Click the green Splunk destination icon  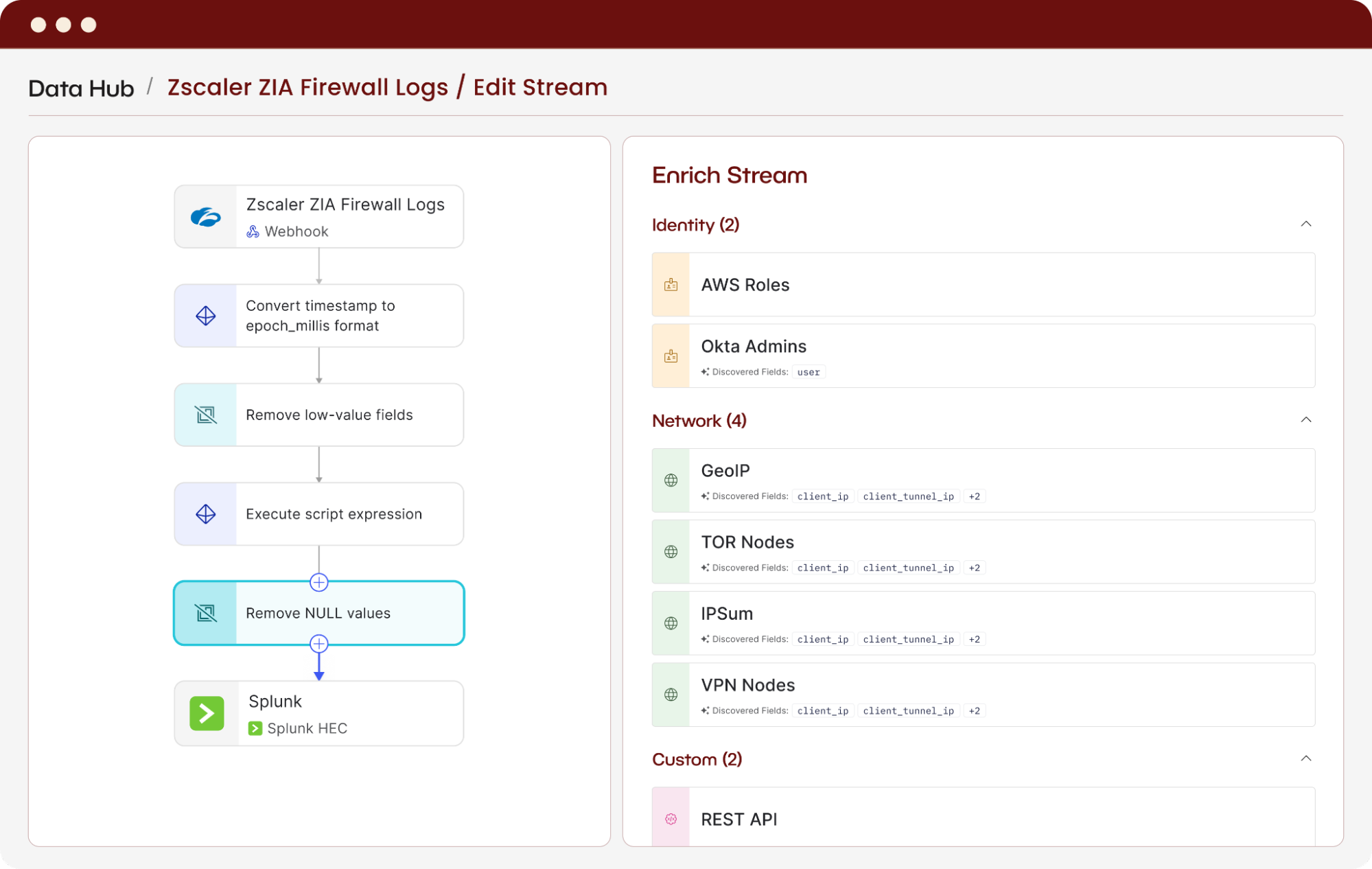207,713
